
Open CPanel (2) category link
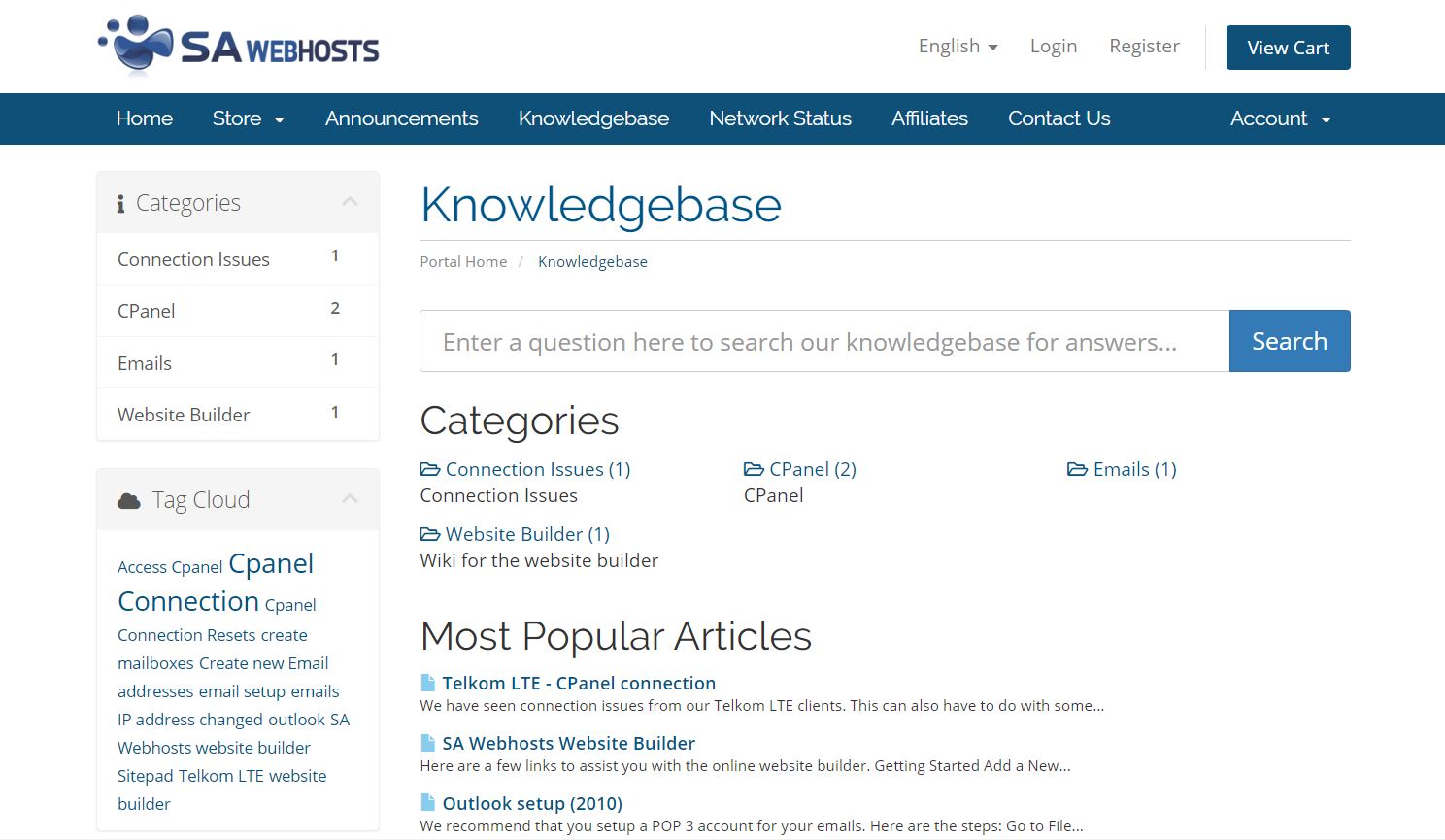click(x=813, y=469)
